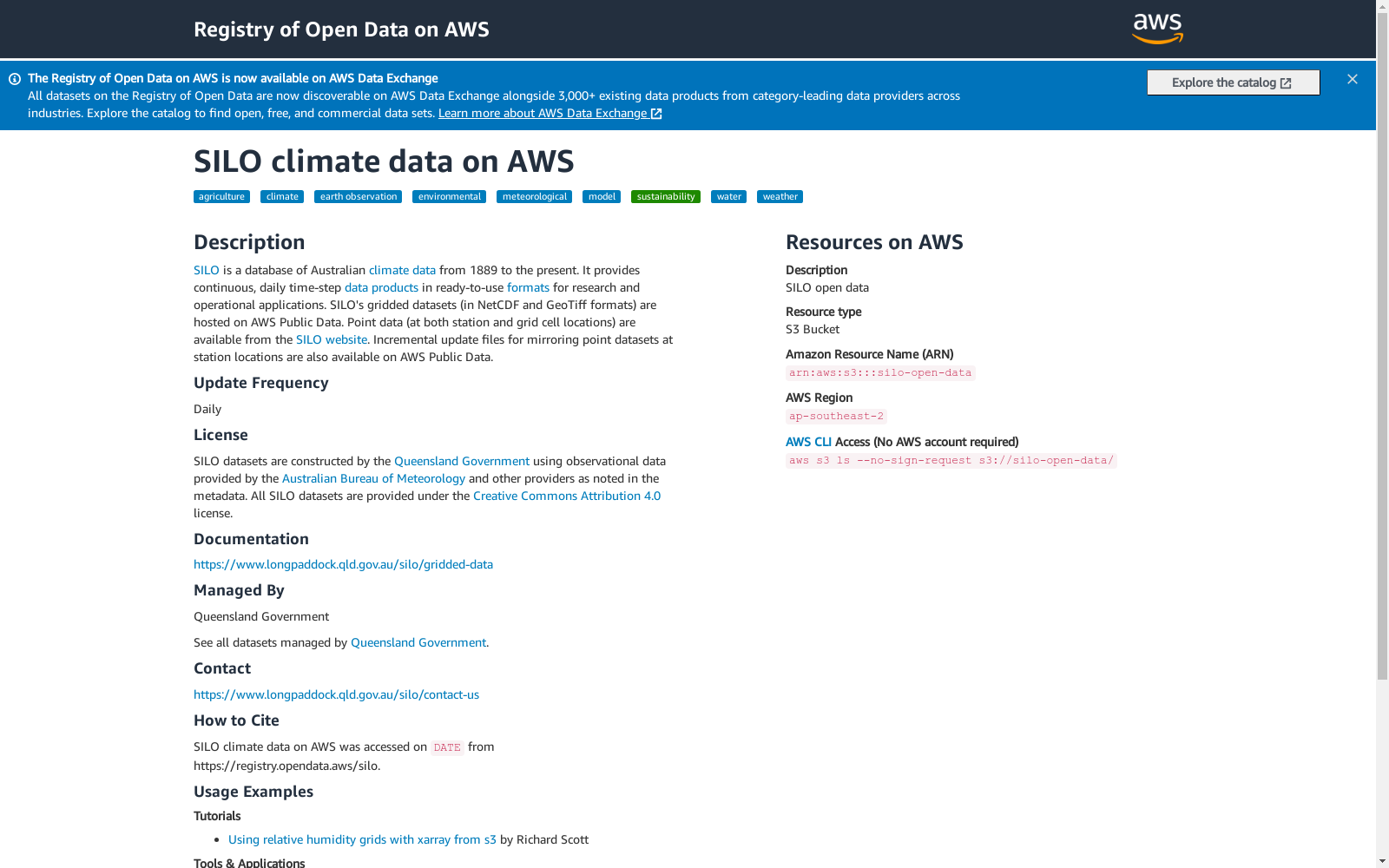Click the aws s3 ls command text
Viewport: 1389px width, 868px height.
click(x=951, y=461)
